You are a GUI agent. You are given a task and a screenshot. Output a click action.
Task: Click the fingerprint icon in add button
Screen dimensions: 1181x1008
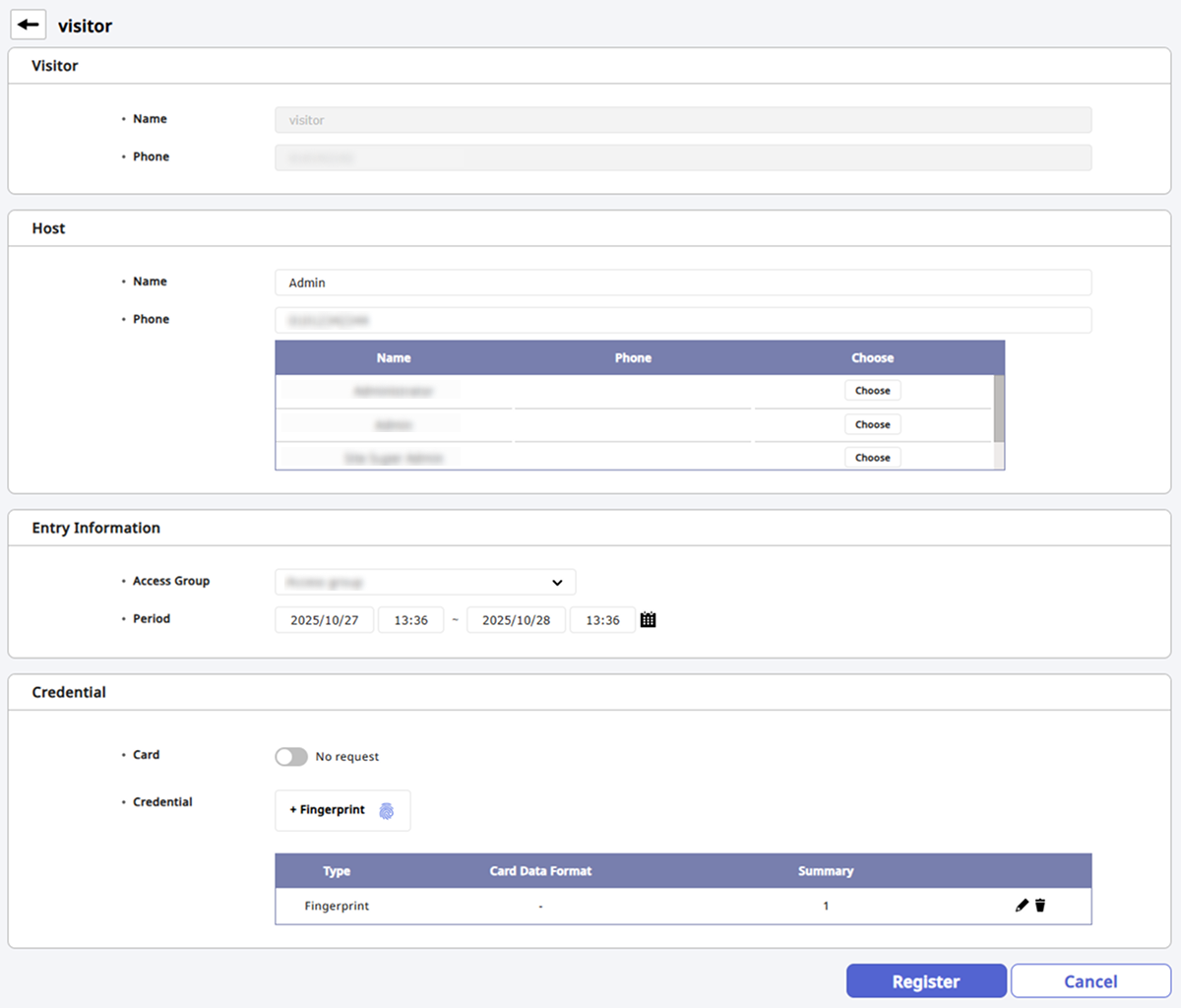tap(387, 810)
